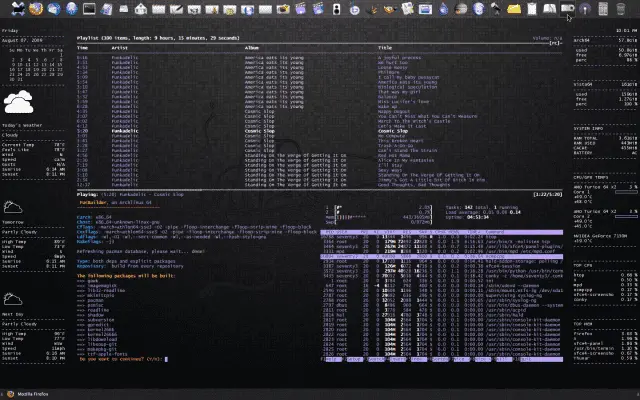Click the playlist header showing 300 items
Viewport: 640px width, 400px height.
pyautogui.click(x=158, y=38)
